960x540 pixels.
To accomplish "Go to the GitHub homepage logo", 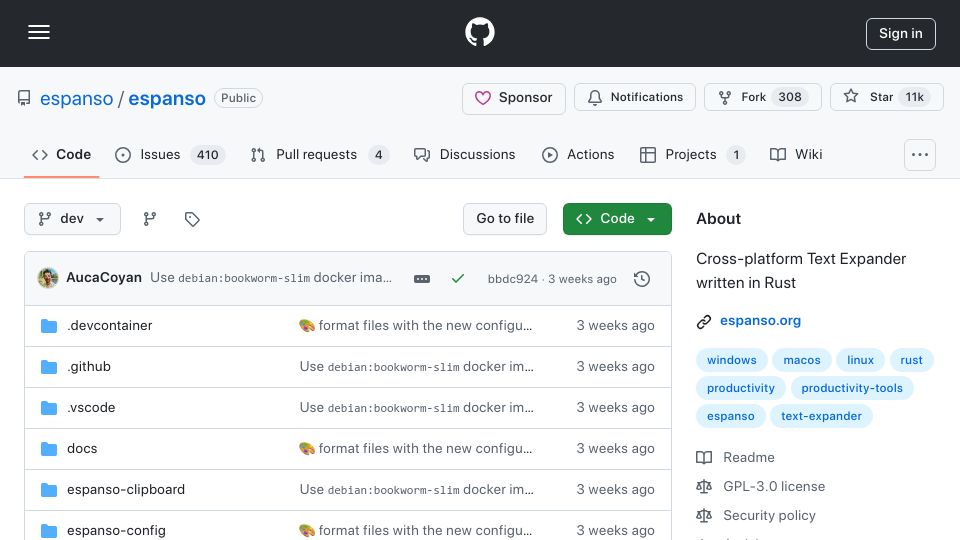I will click(x=479, y=32).
